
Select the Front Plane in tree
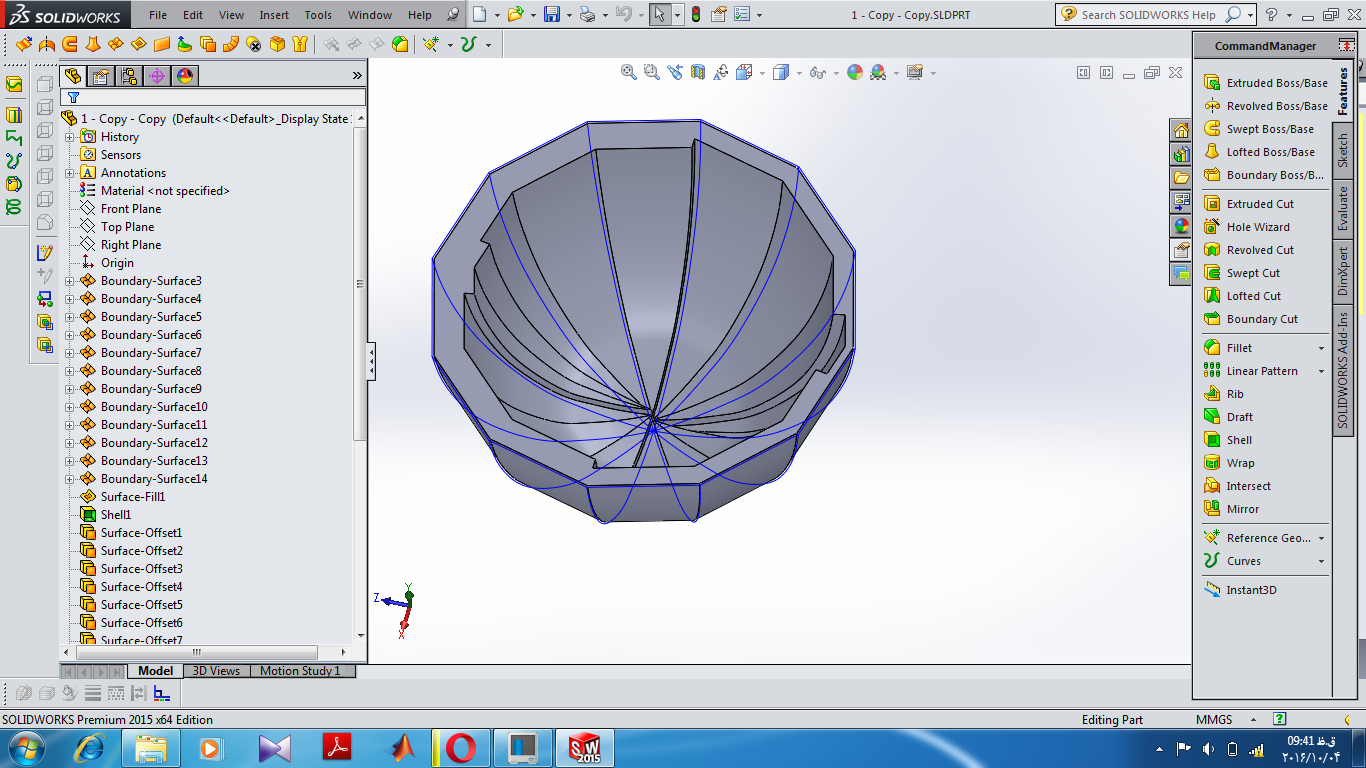pos(130,209)
